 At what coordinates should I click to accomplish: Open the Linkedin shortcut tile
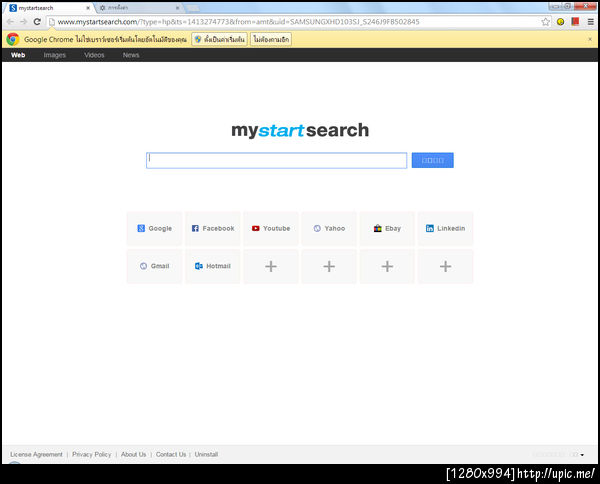[x=445, y=228]
